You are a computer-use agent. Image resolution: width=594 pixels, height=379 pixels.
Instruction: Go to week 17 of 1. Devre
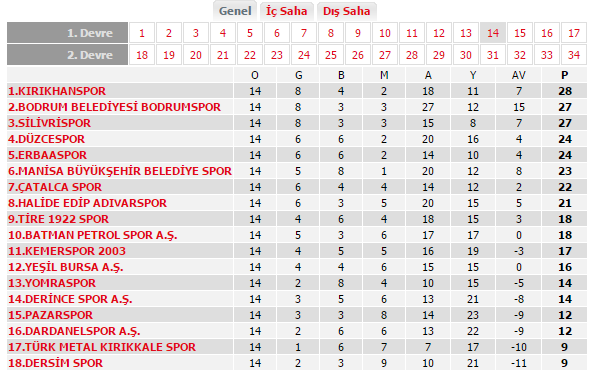click(574, 33)
